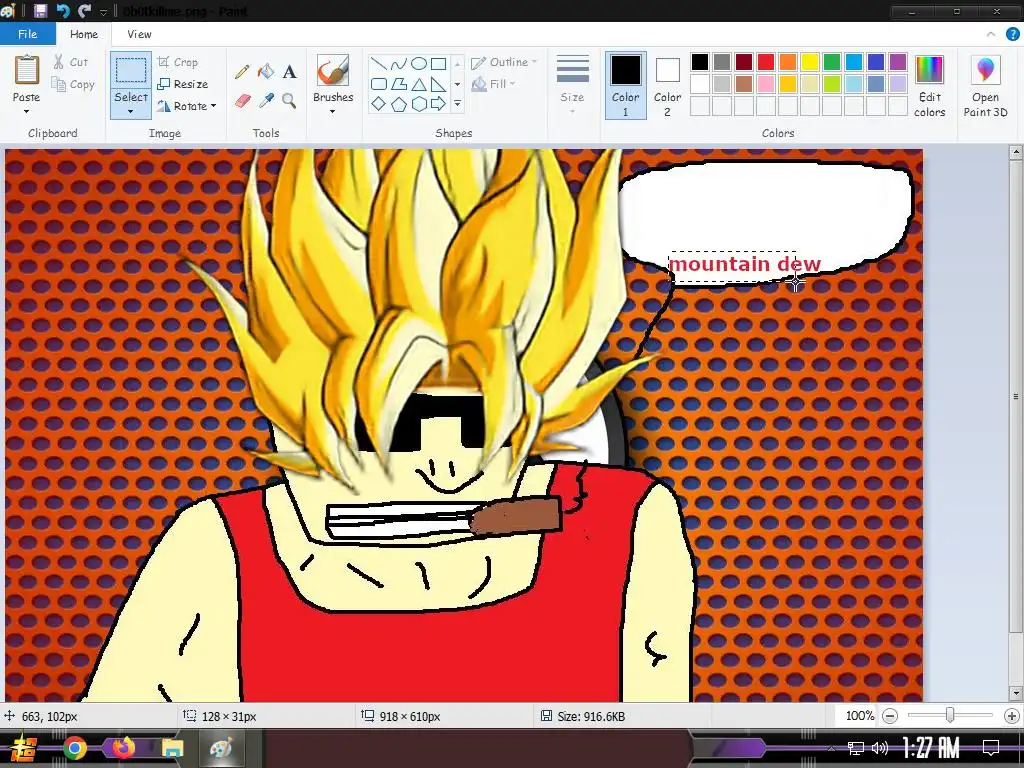Screen dimensions: 1024x768
Task: Expand the Select dropdown arrow
Action: 131,112
